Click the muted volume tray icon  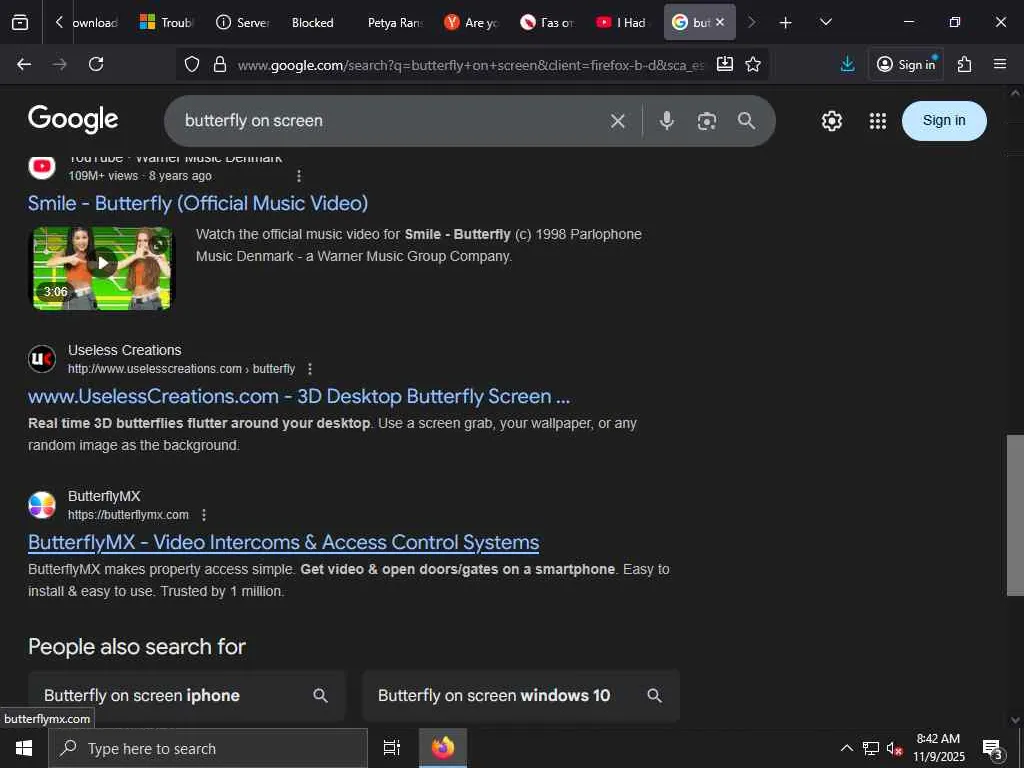click(x=894, y=748)
